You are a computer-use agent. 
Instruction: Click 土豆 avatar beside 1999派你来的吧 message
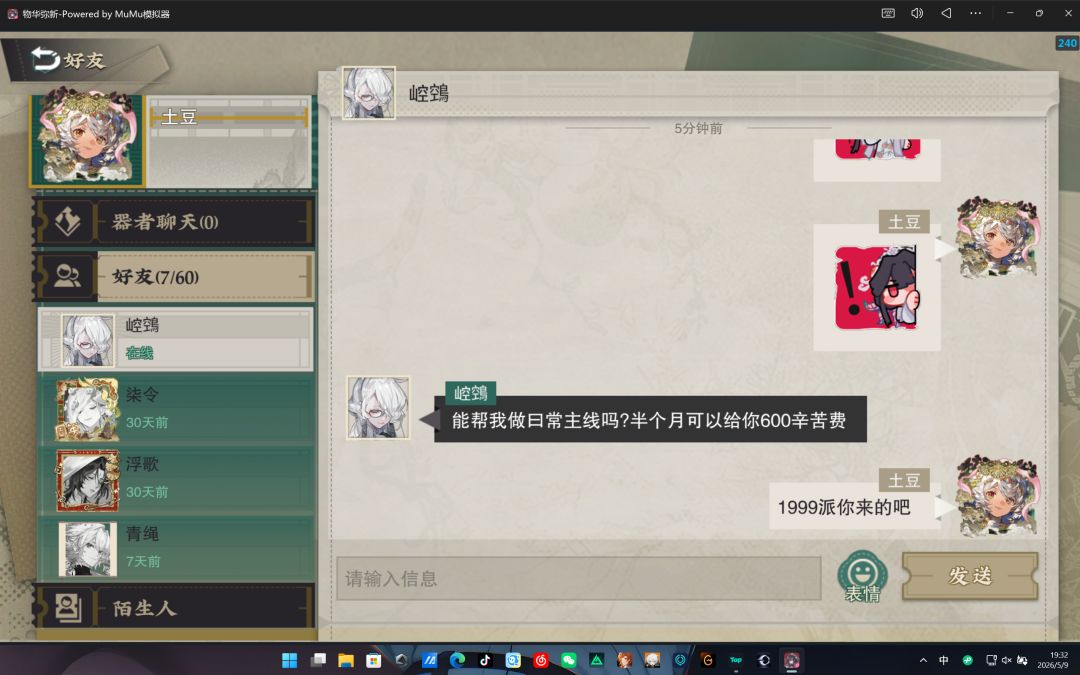997,495
